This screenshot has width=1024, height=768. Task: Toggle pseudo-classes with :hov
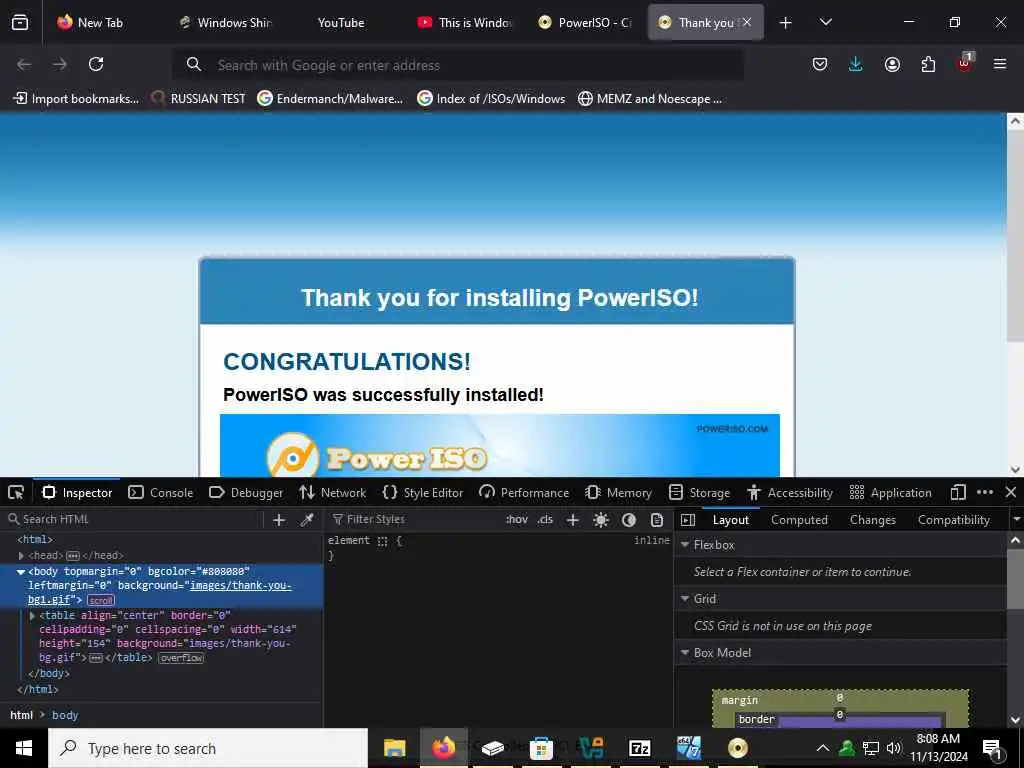517,520
